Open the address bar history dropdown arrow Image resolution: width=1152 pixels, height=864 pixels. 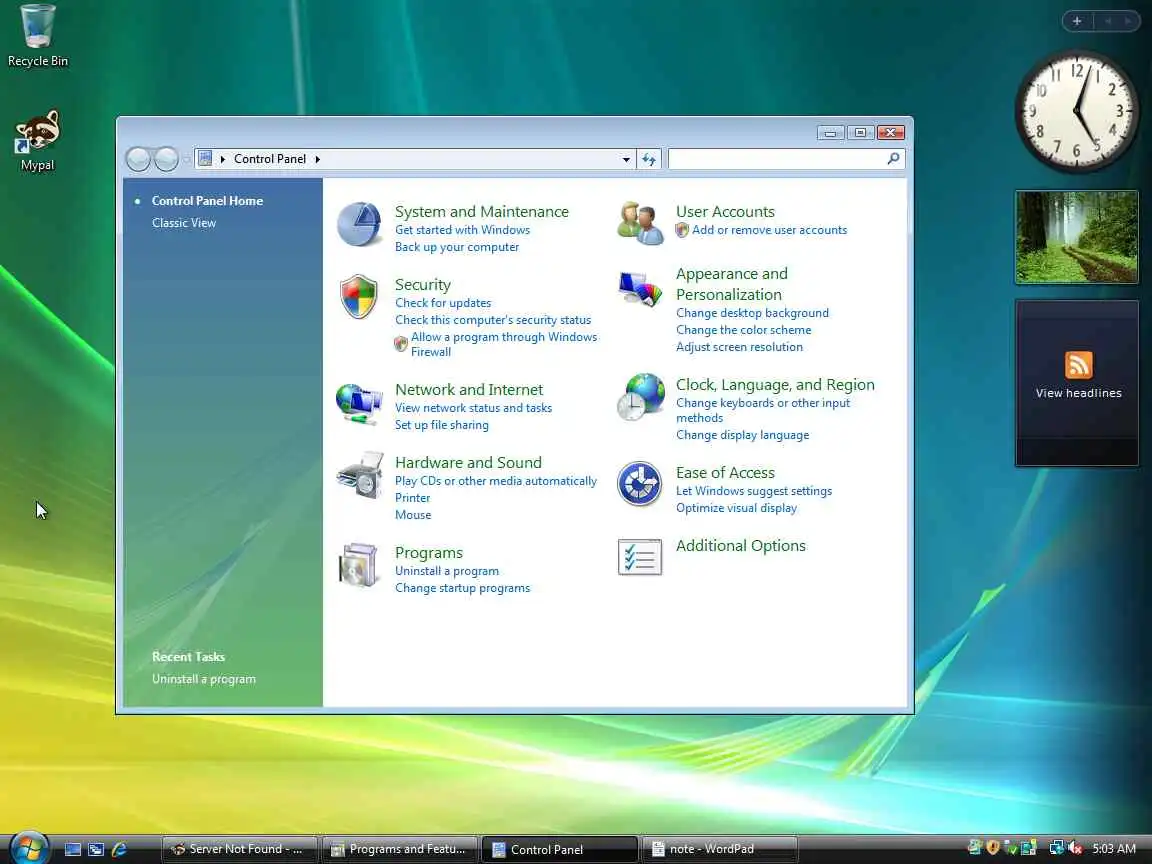click(626, 159)
